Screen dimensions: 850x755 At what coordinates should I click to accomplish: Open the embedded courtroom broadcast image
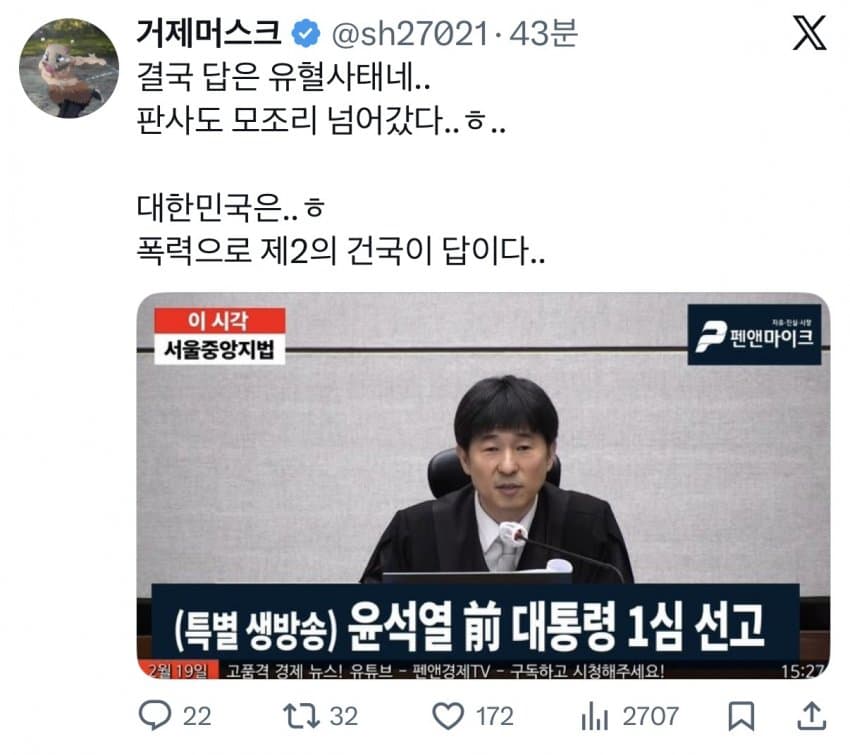point(483,486)
